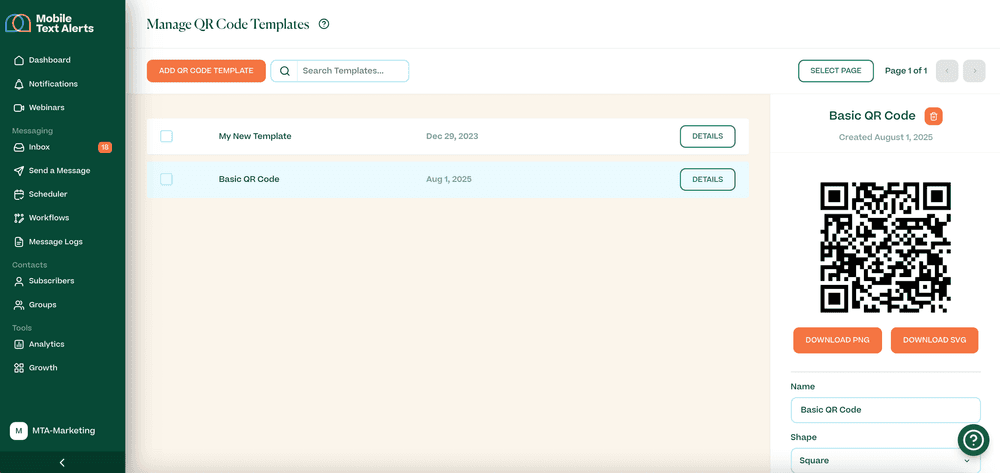The width and height of the screenshot is (1000, 473).
Task: Open the MTA-Marketing account menu
Action: click(x=52, y=431)
